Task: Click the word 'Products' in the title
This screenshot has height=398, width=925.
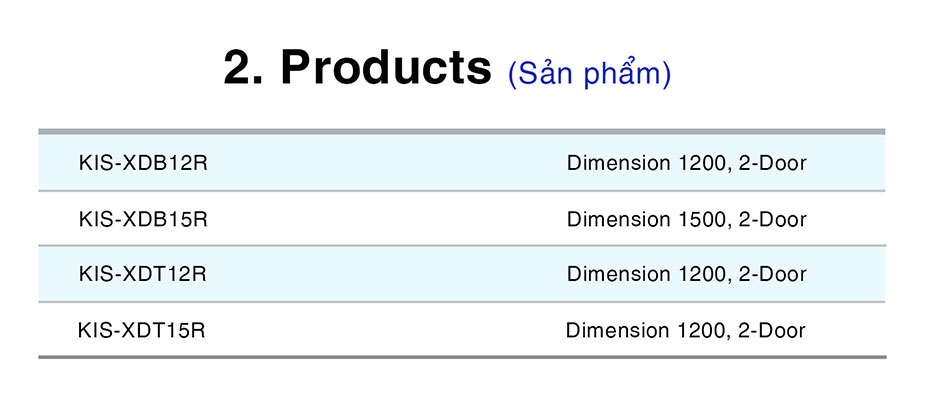Action: [x=386, y=67]
